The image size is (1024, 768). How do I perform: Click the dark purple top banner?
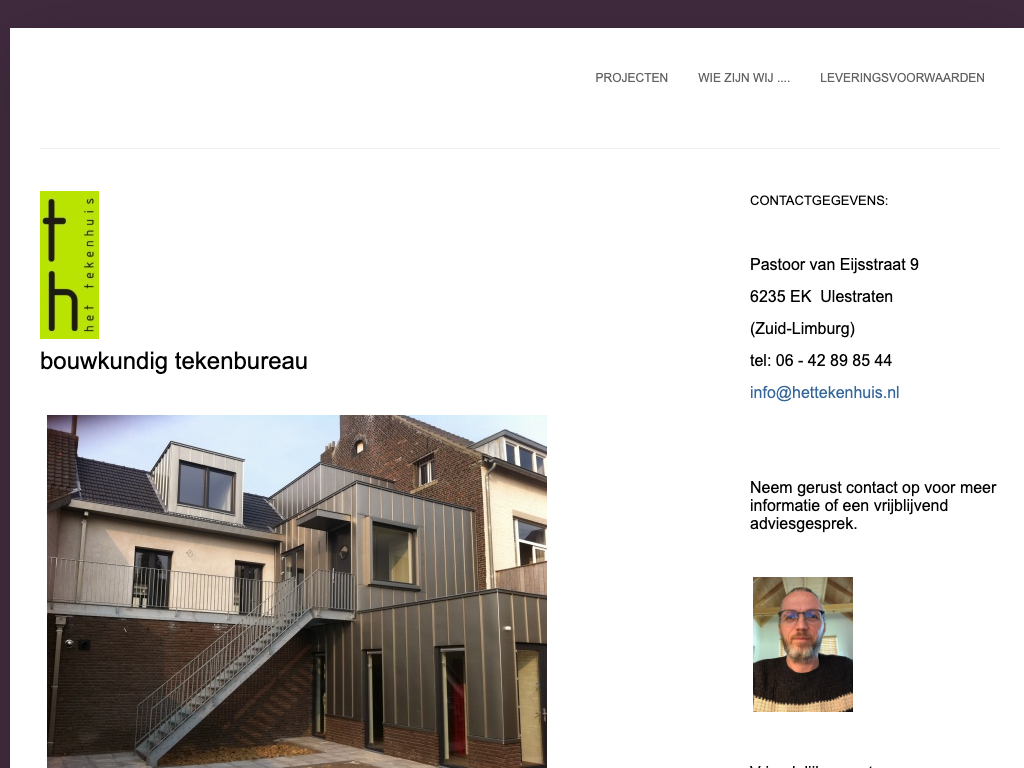pyautogui.click(x=512, y=13)
